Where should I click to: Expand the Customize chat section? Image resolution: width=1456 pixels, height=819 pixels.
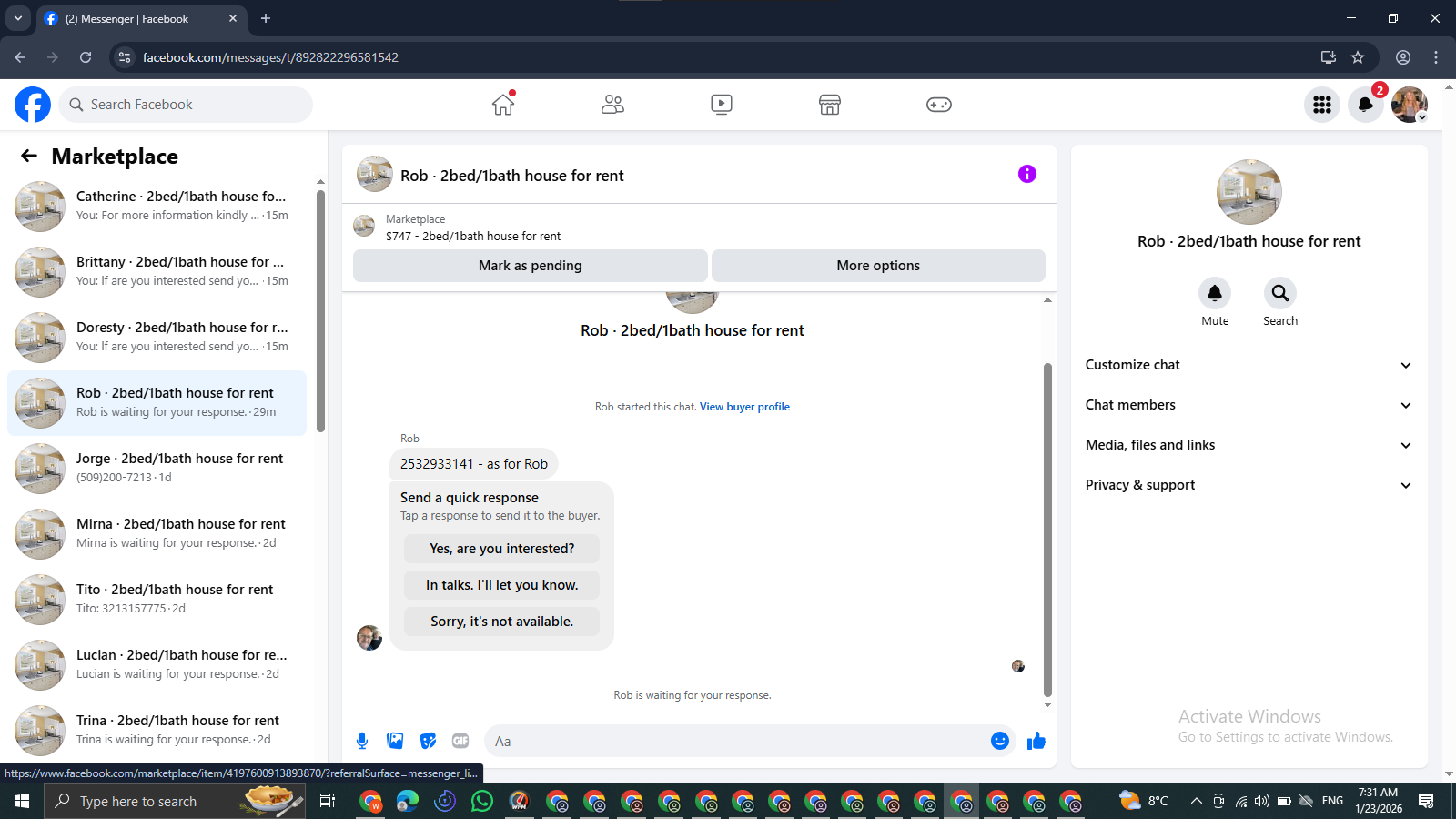point(1249,365)
